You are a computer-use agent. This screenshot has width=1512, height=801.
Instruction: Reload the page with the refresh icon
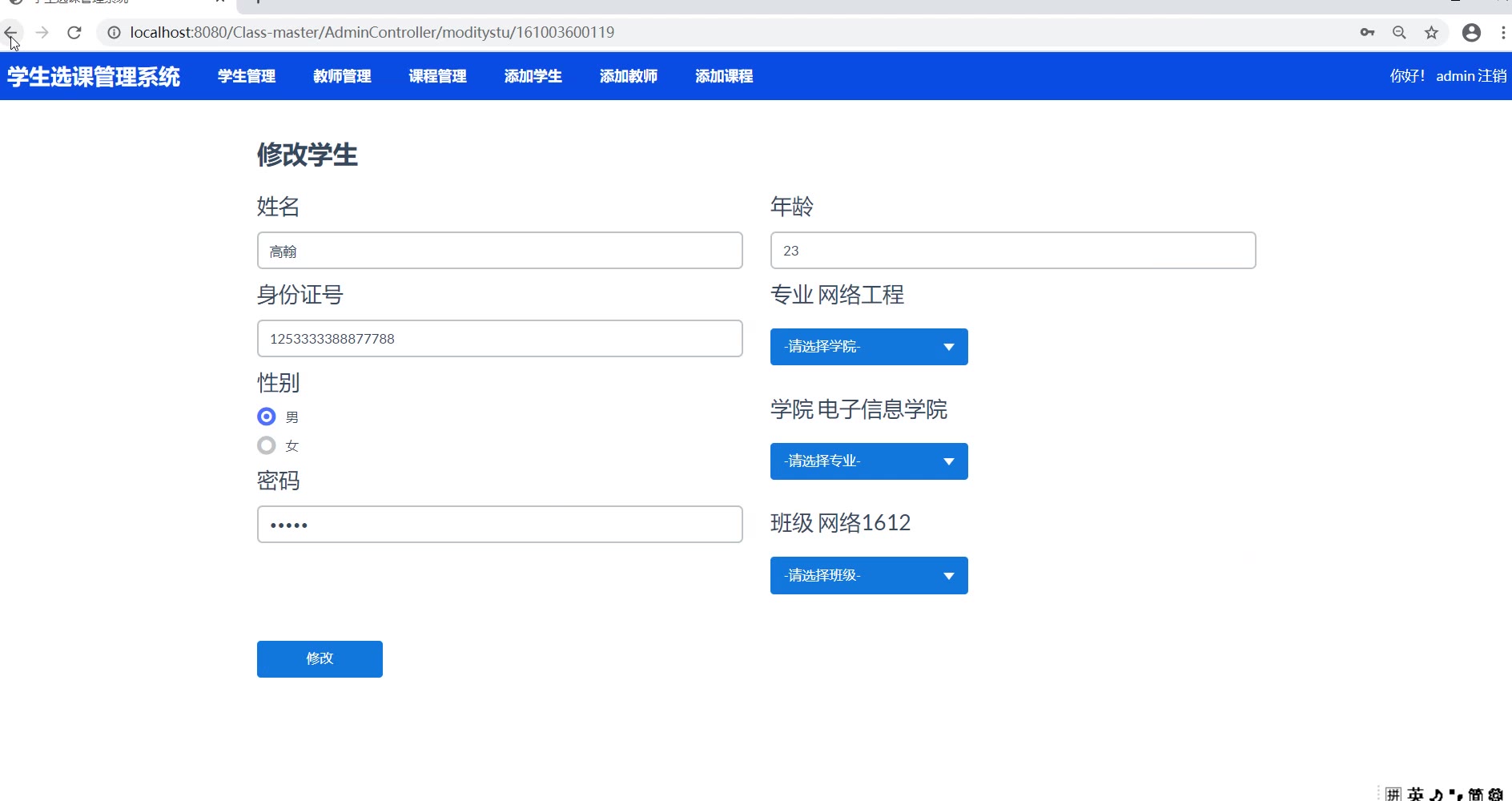74,33
